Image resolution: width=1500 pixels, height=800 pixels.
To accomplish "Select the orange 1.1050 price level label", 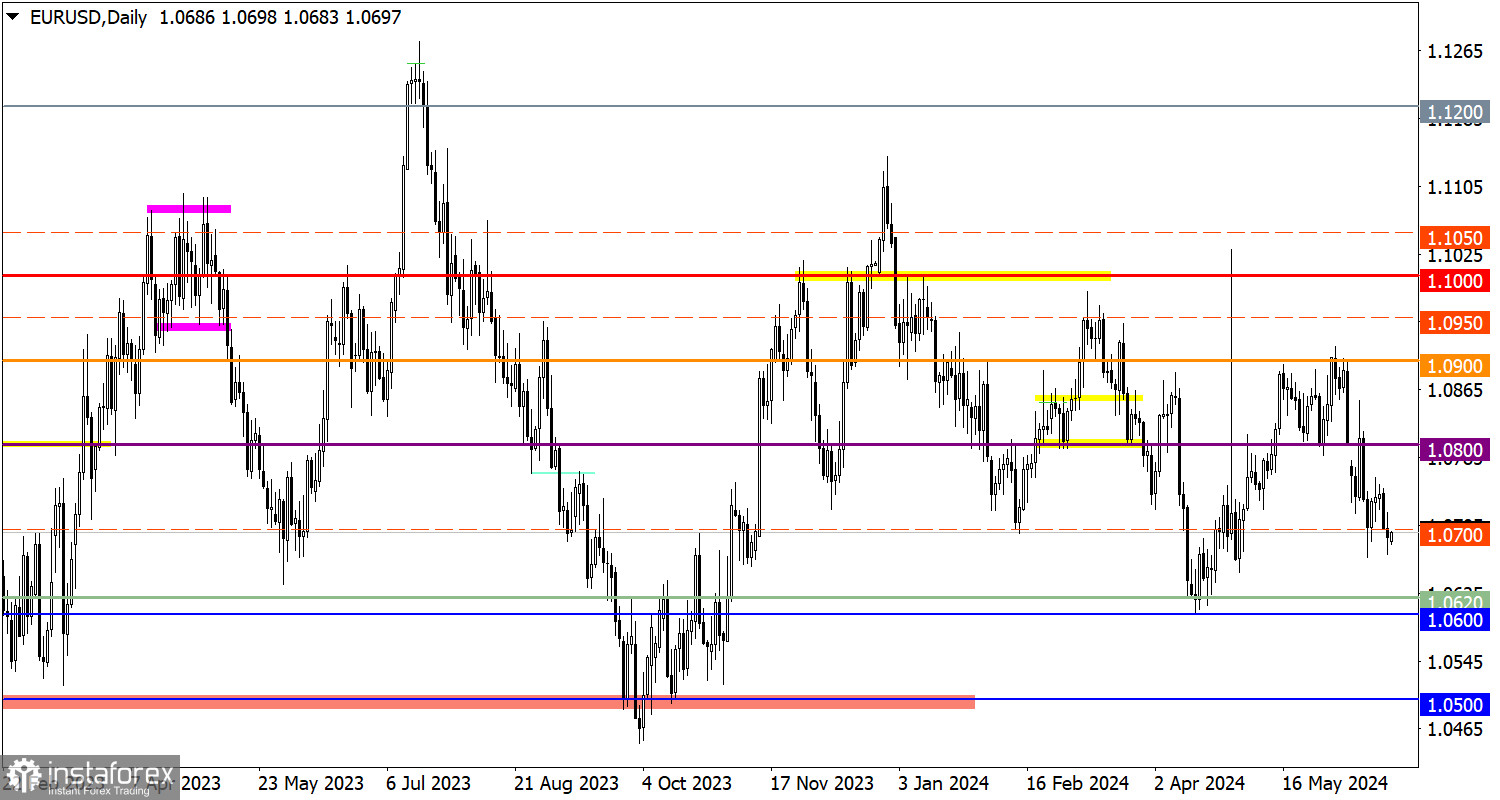I will pos(1453,238).
